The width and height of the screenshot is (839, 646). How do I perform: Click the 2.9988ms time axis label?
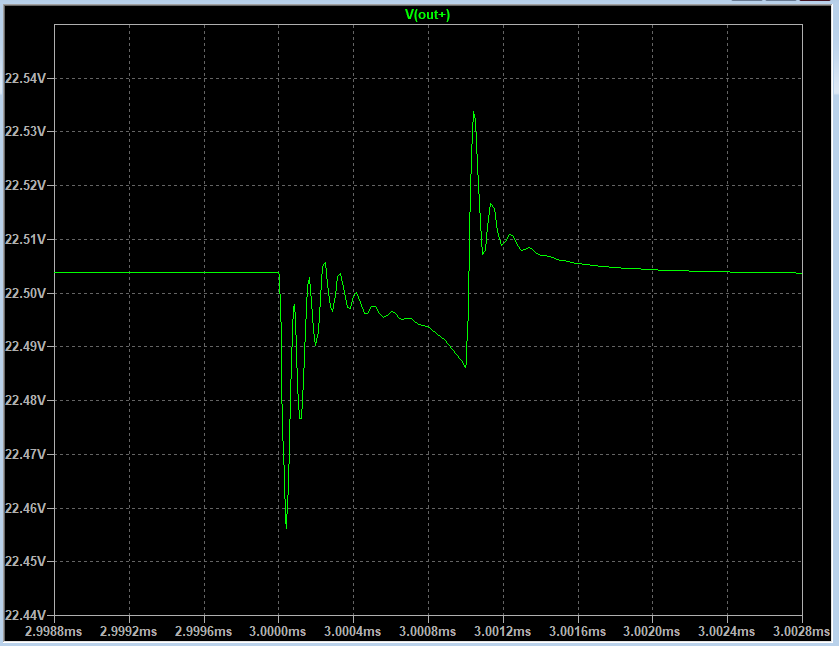coord(54,632)
